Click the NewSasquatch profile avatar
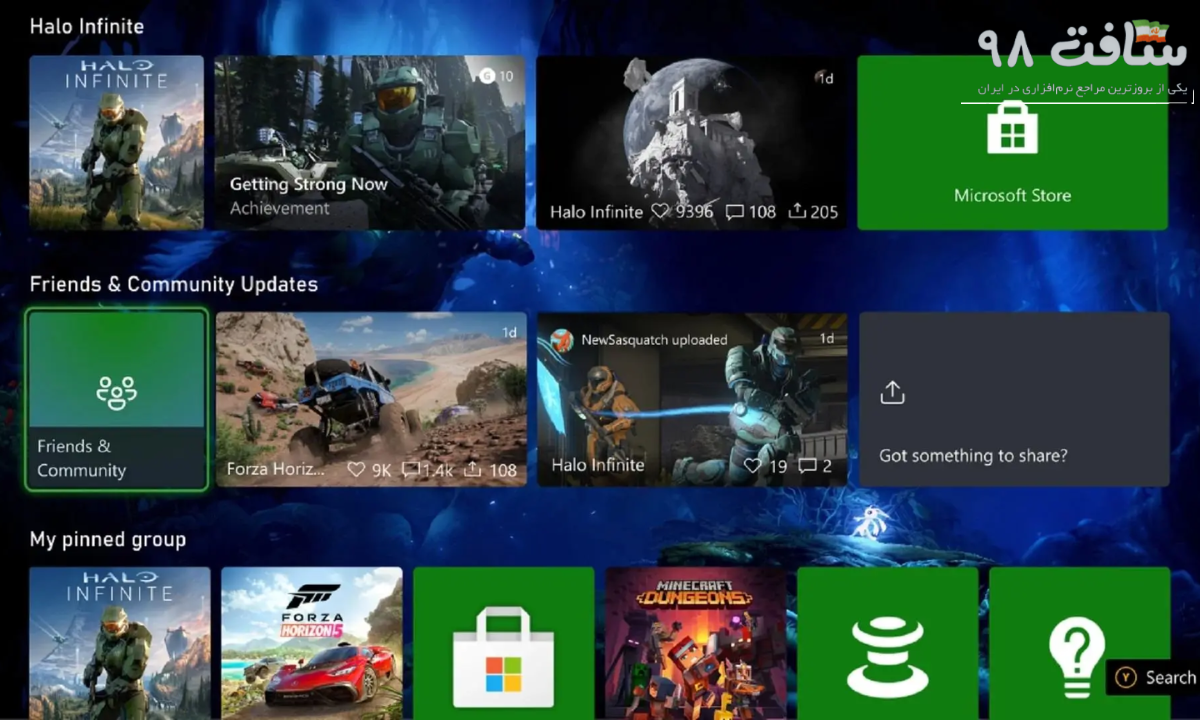The width and height of the screenshot is (1200, 720). [x=560, y=340]
